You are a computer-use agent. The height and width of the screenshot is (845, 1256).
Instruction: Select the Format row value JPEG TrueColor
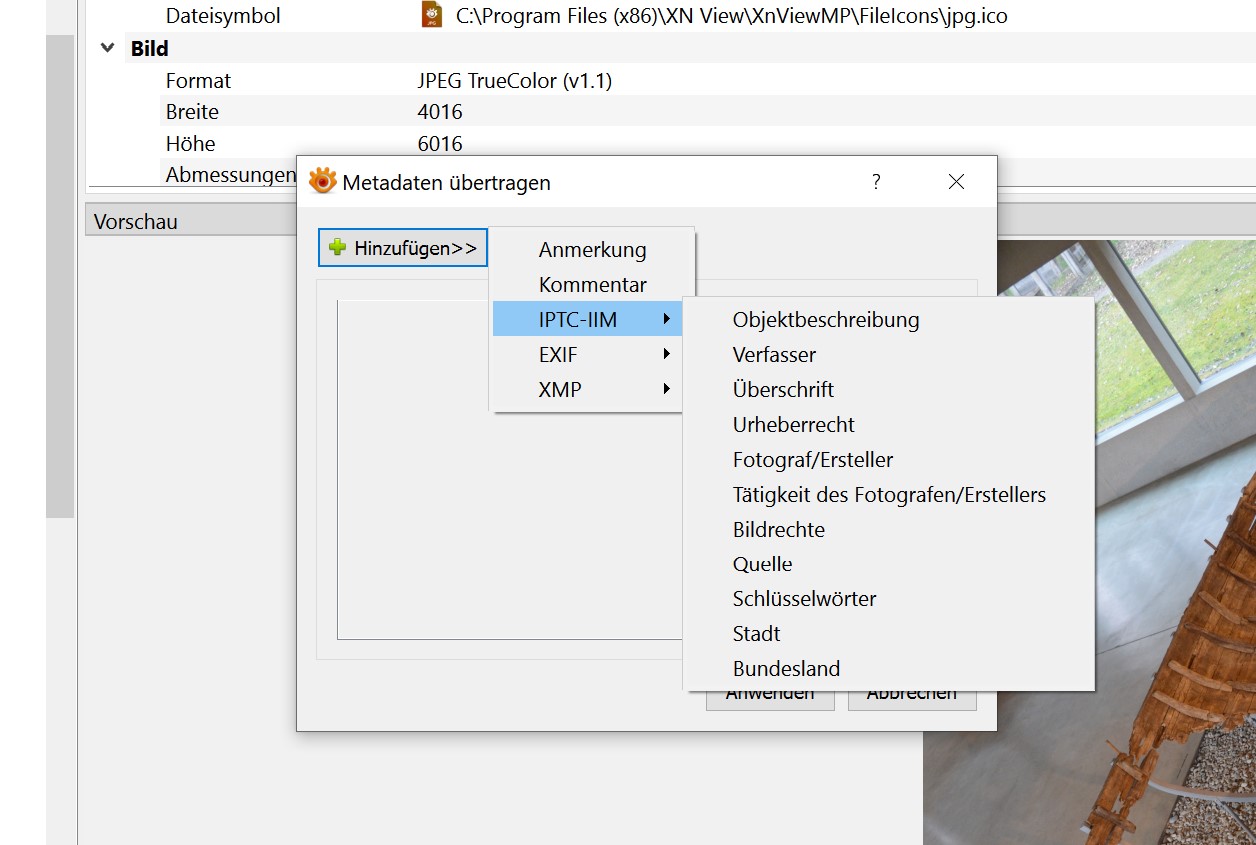tap(515, 81)
